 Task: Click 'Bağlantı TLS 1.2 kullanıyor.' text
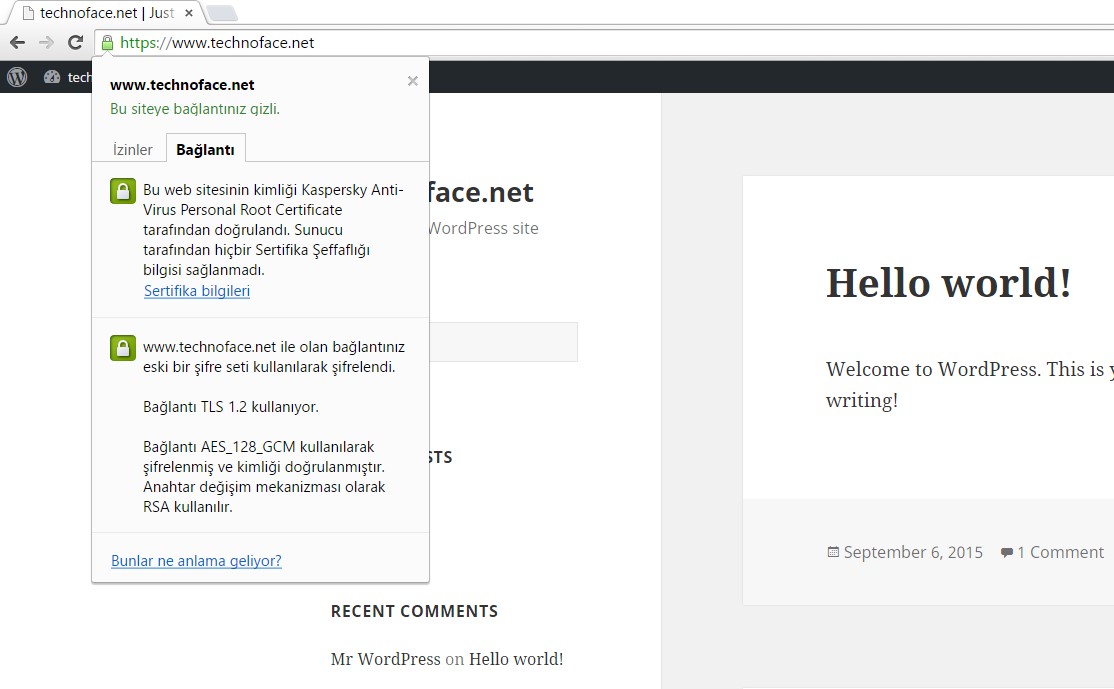[231, 406]
